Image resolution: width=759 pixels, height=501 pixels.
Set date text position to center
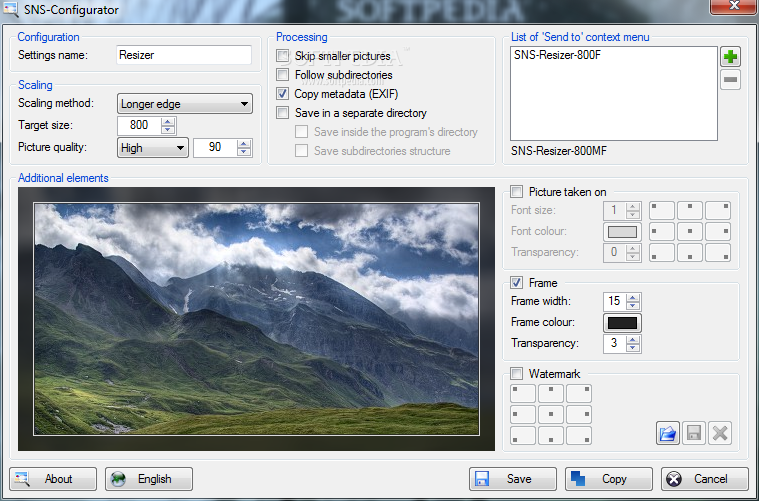pyautogui.click(x=690, y=231)
